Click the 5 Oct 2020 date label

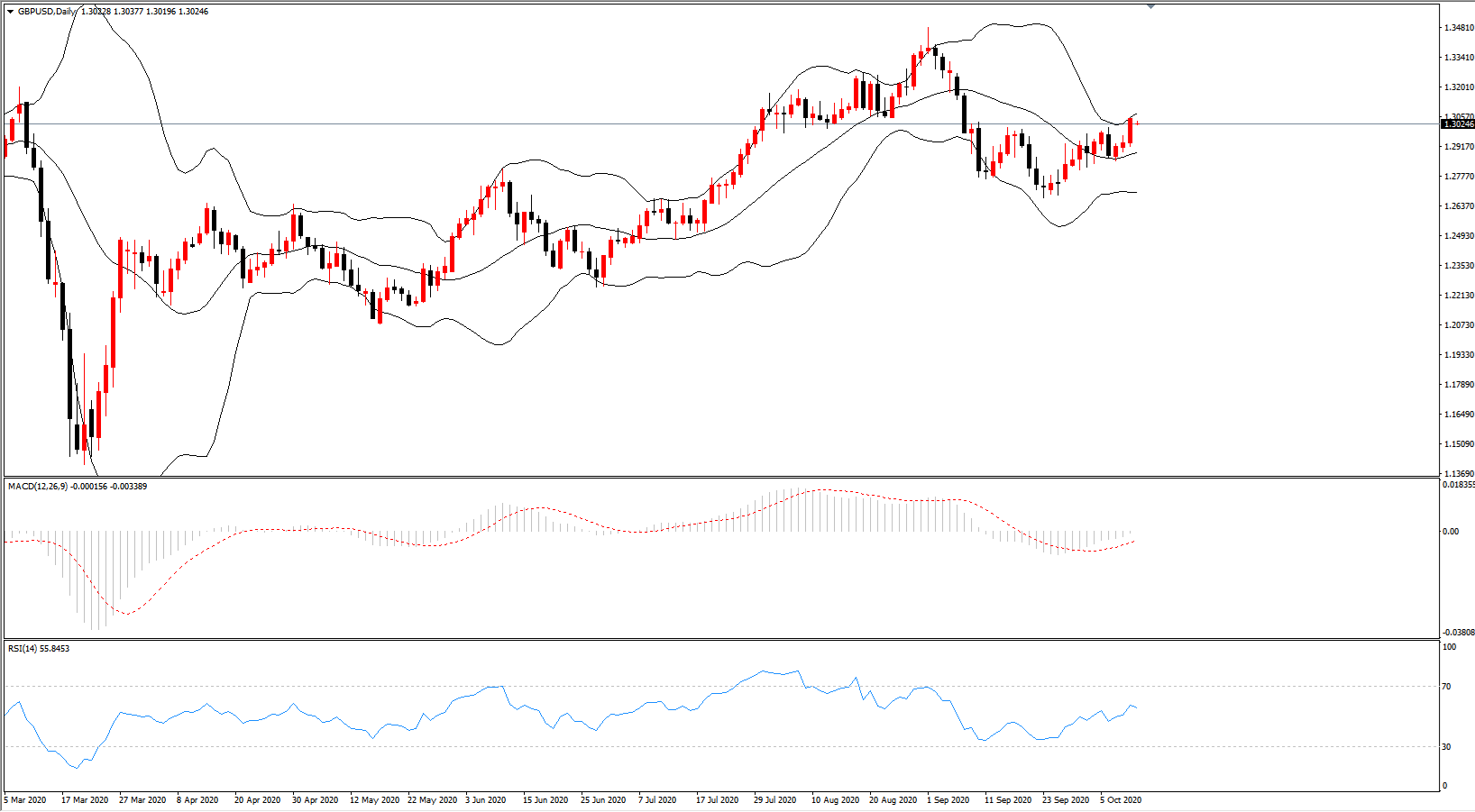[x=1121, y=800]
